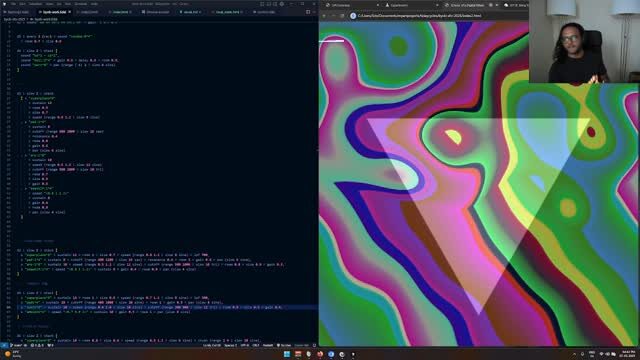This screenshot has width=640, height=360.
Task: Open the View menu in VS Code
Action: 49,4
